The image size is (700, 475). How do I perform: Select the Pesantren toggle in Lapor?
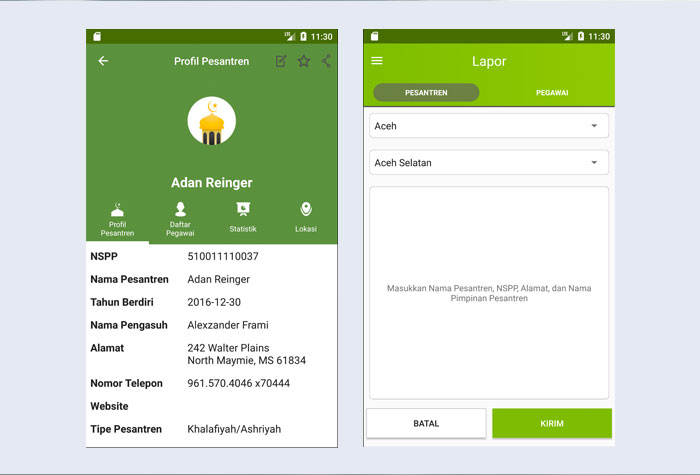pyautogui.click(x=426, y=92)
